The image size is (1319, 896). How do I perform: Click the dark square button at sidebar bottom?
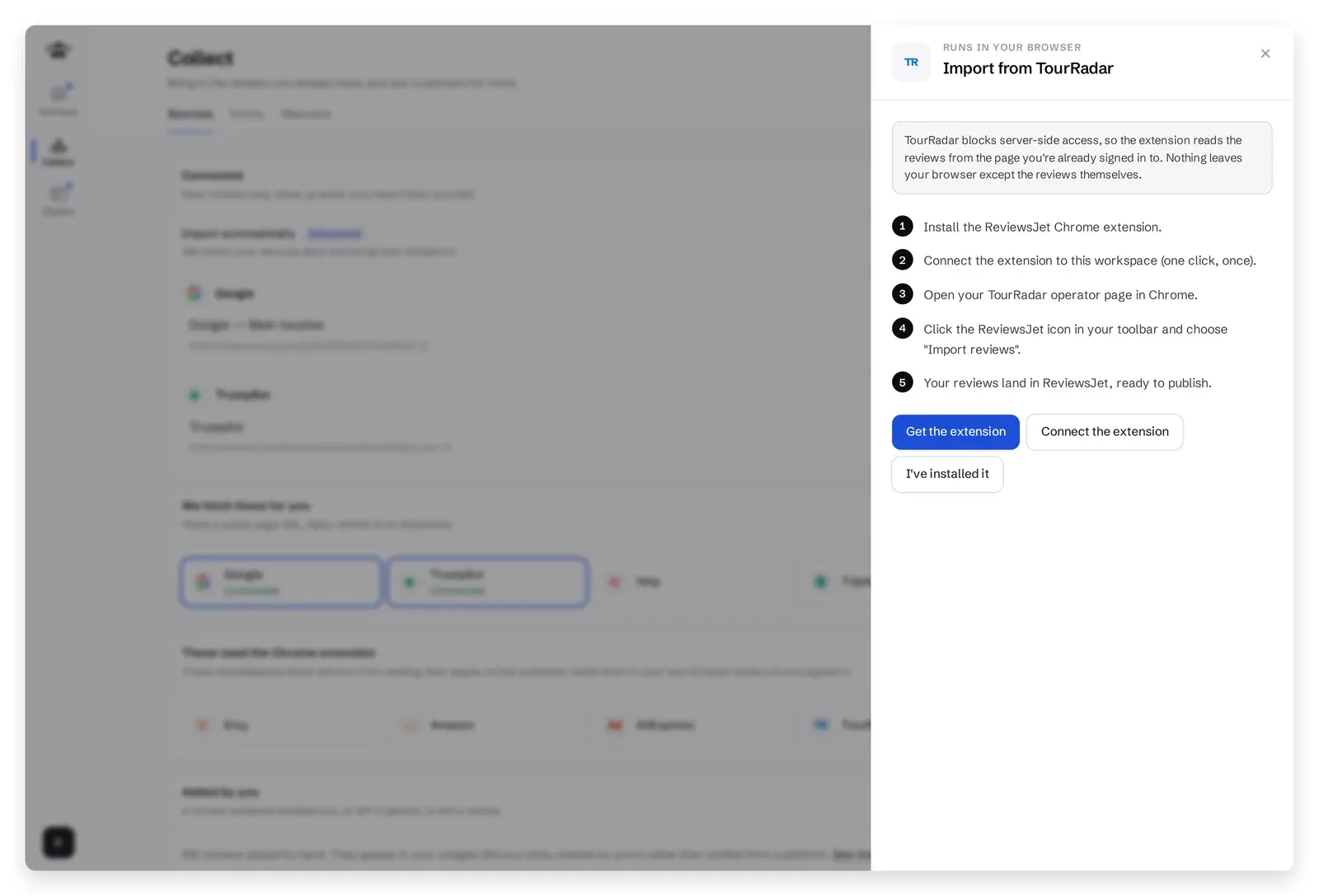pos(59,842)
